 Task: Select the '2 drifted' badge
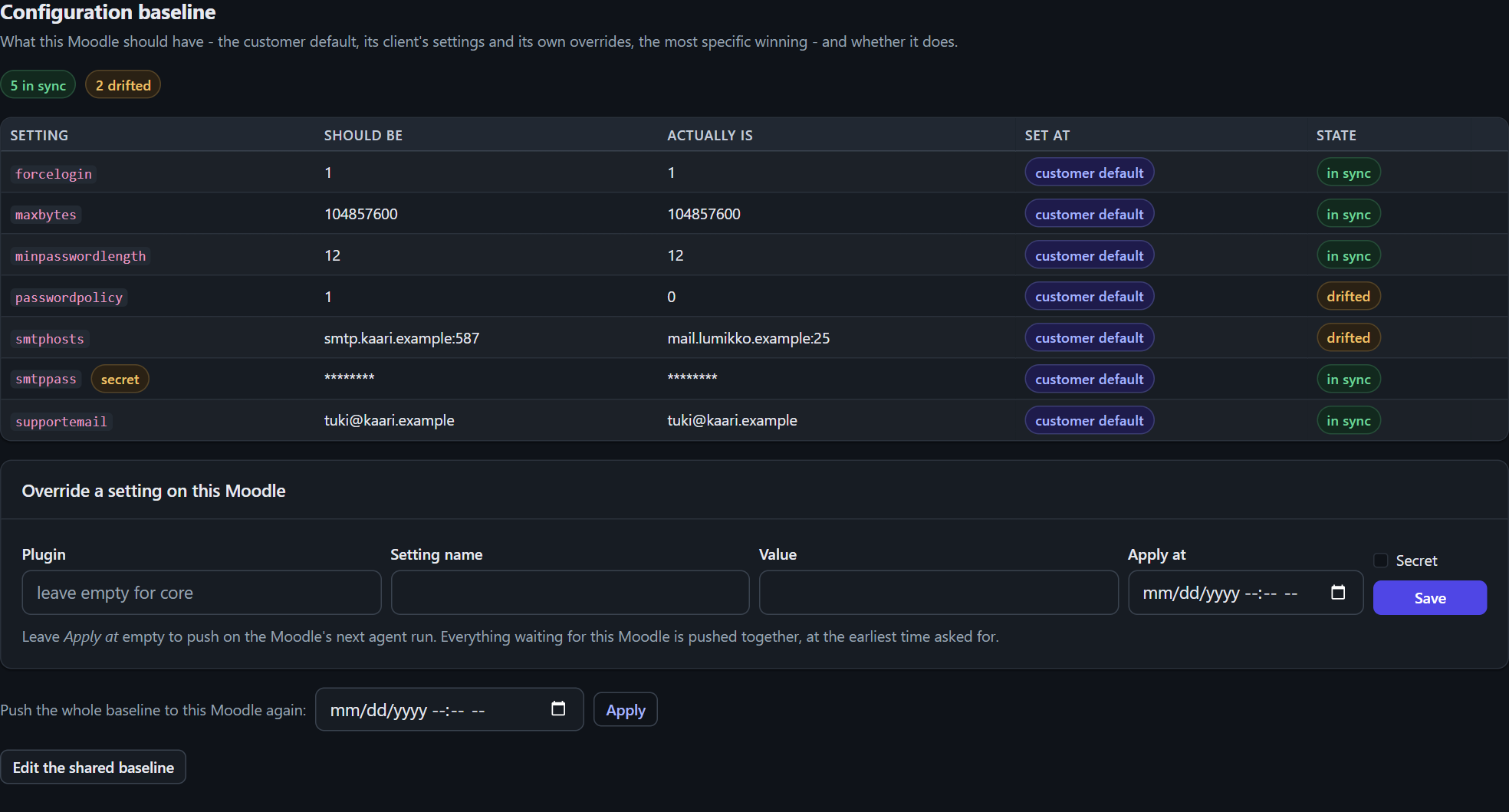click(x=123, y=85)
